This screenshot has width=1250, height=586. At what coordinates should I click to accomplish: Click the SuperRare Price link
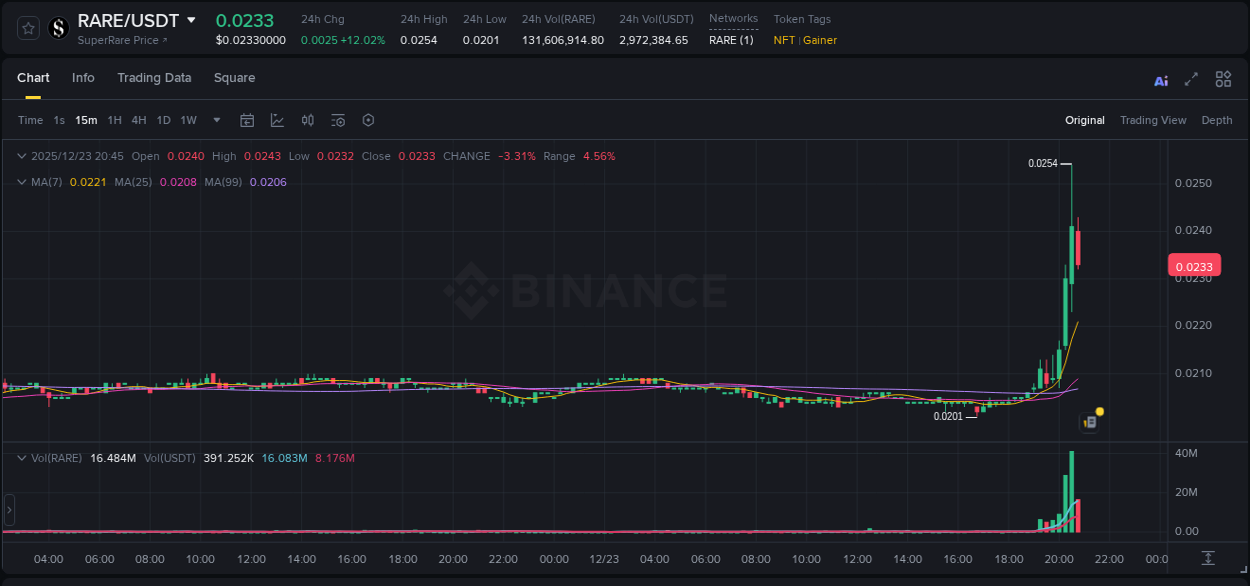tap(118, 41)
